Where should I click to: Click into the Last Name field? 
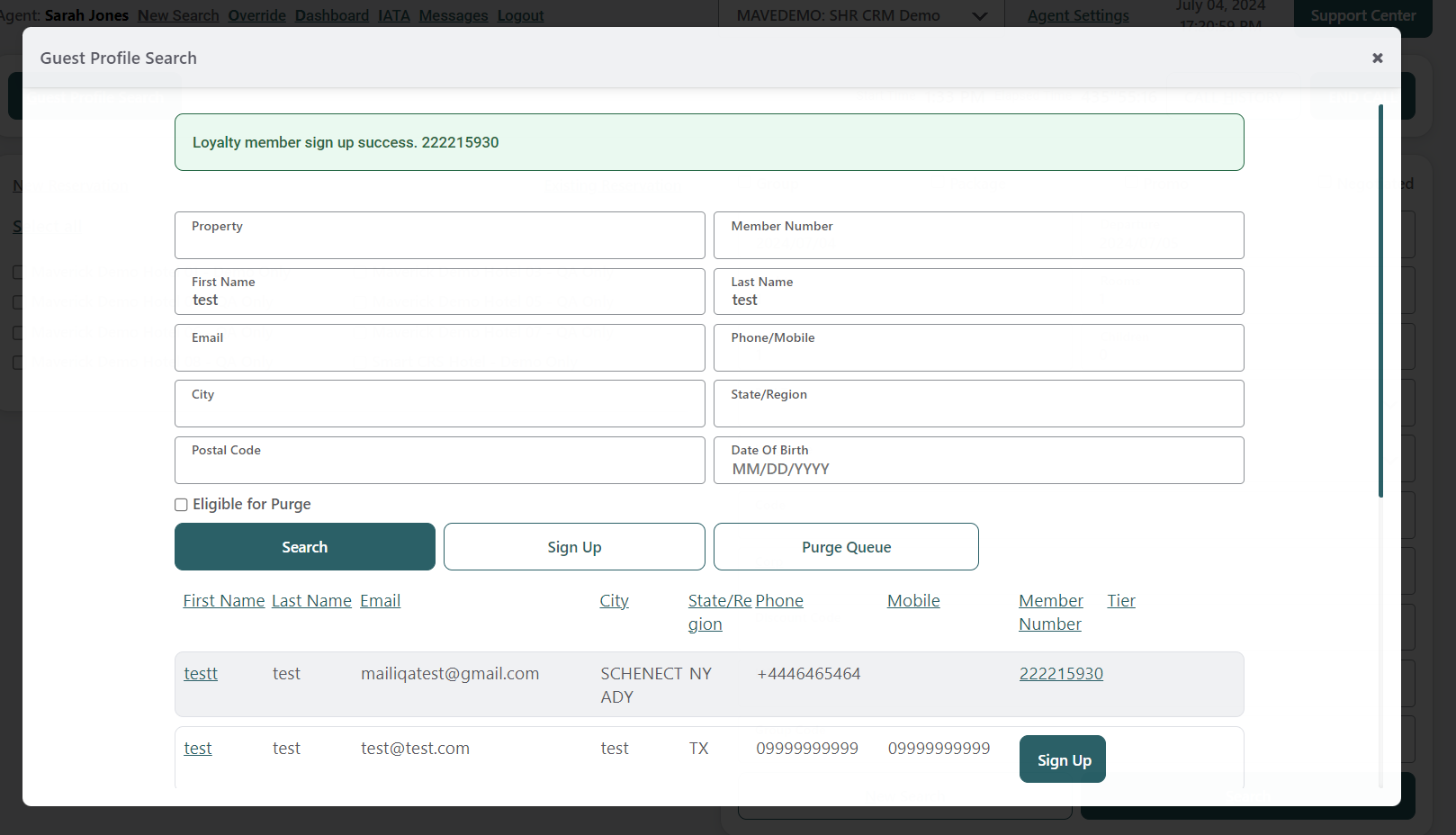pos(979,292)
